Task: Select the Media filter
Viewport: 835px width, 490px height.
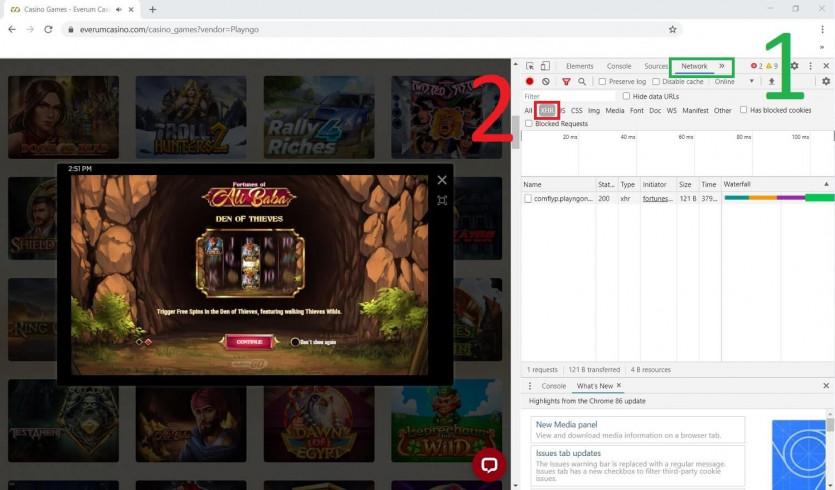Action: tap(615, 110)
